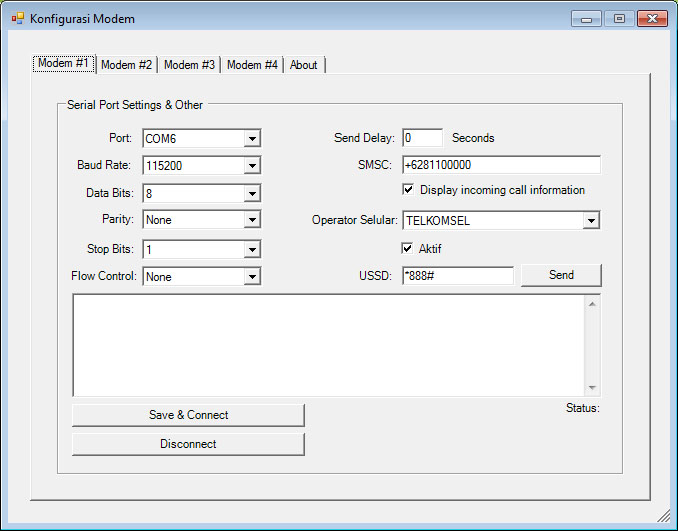Screen dimensions: 678x531
Task: Uncheck the Aktif checkbox
Action: click(x=408, y=248)
